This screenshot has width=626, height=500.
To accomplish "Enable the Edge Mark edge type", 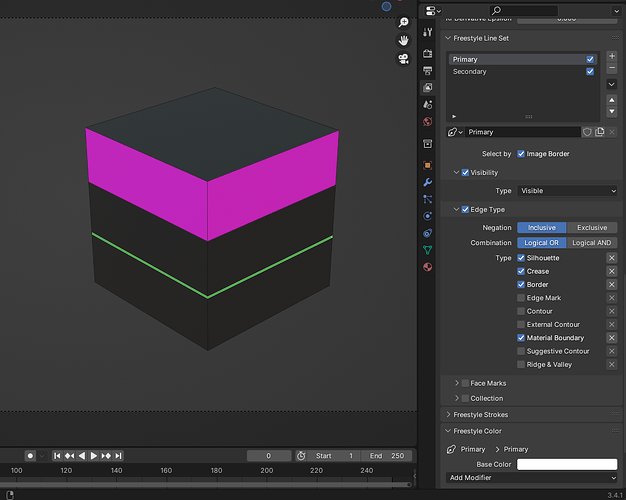I will coord(521,298).
